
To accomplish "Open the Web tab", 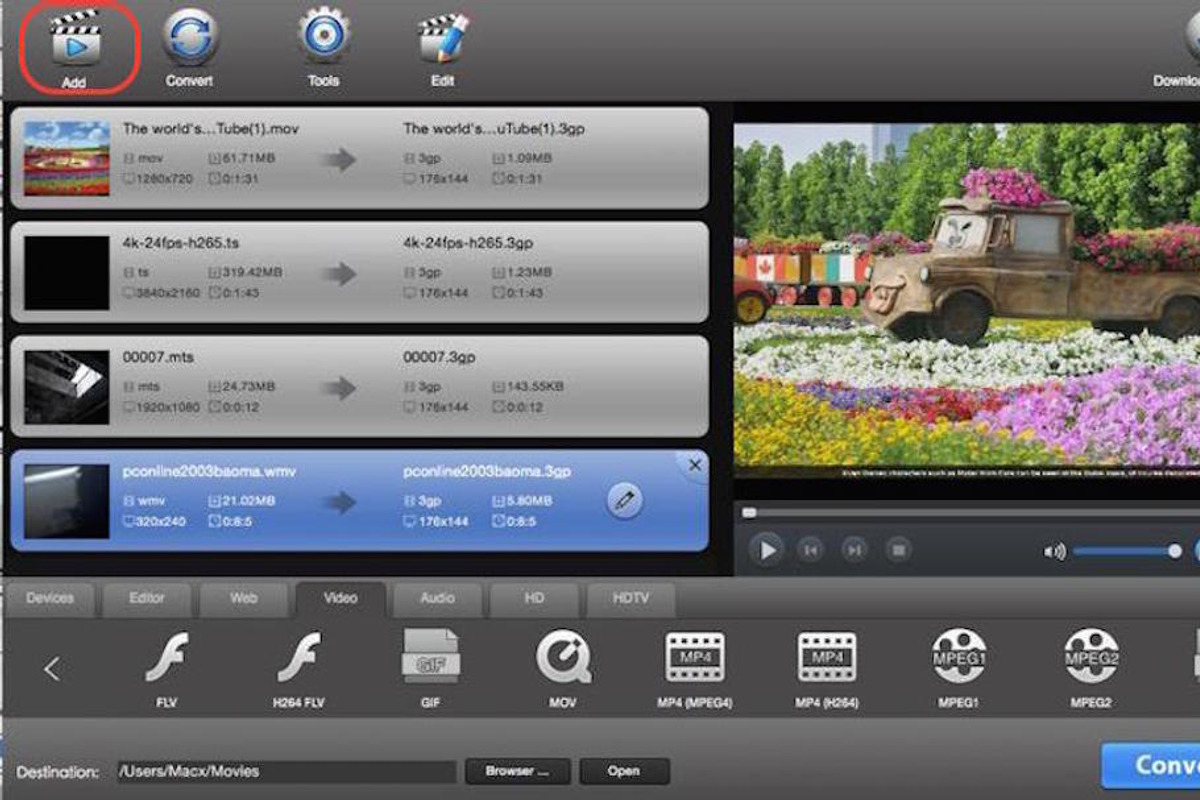I will [244, 599].
